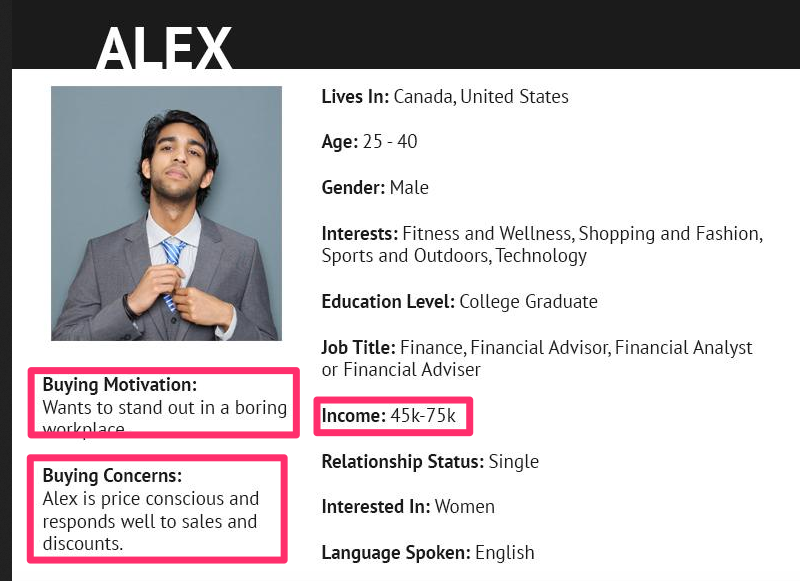Select Alex's profile photo
The image size is (800, 581).
coord(166,213)
